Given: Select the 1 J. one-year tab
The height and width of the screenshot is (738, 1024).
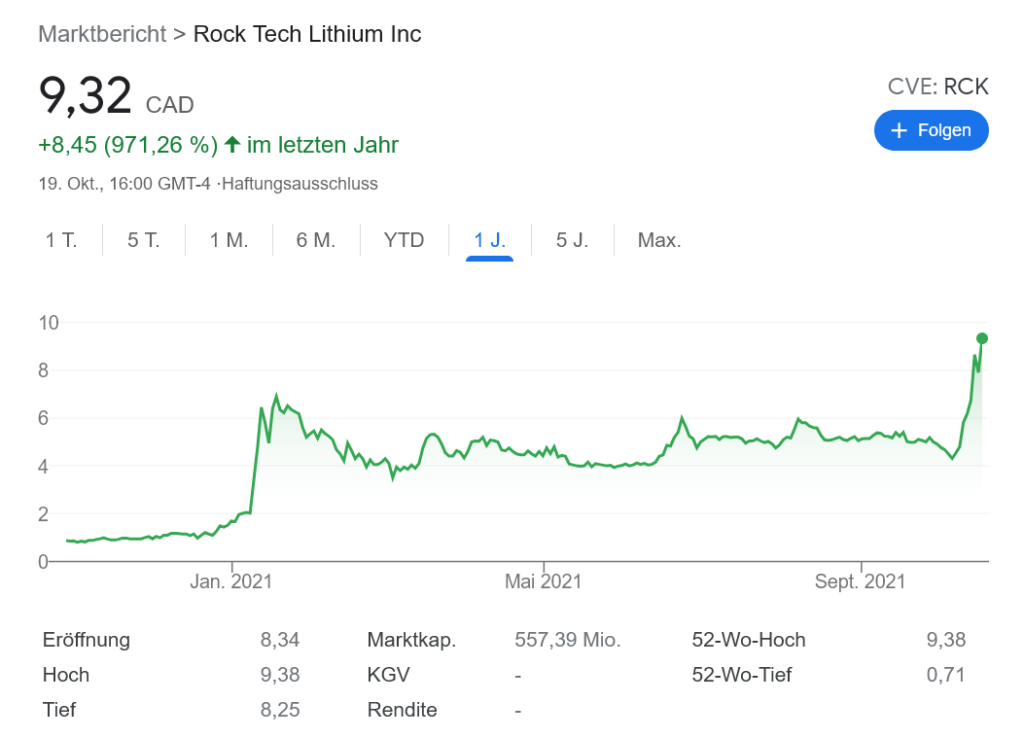Looking at the screenshot, I should (489, 240).
